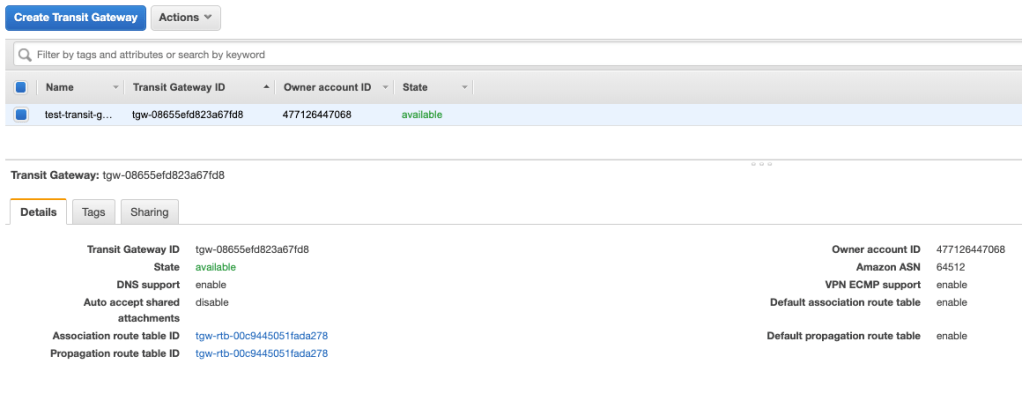
Task: Click the details panel resize handle
Action: pyautogui.click(x=760, y=164)
